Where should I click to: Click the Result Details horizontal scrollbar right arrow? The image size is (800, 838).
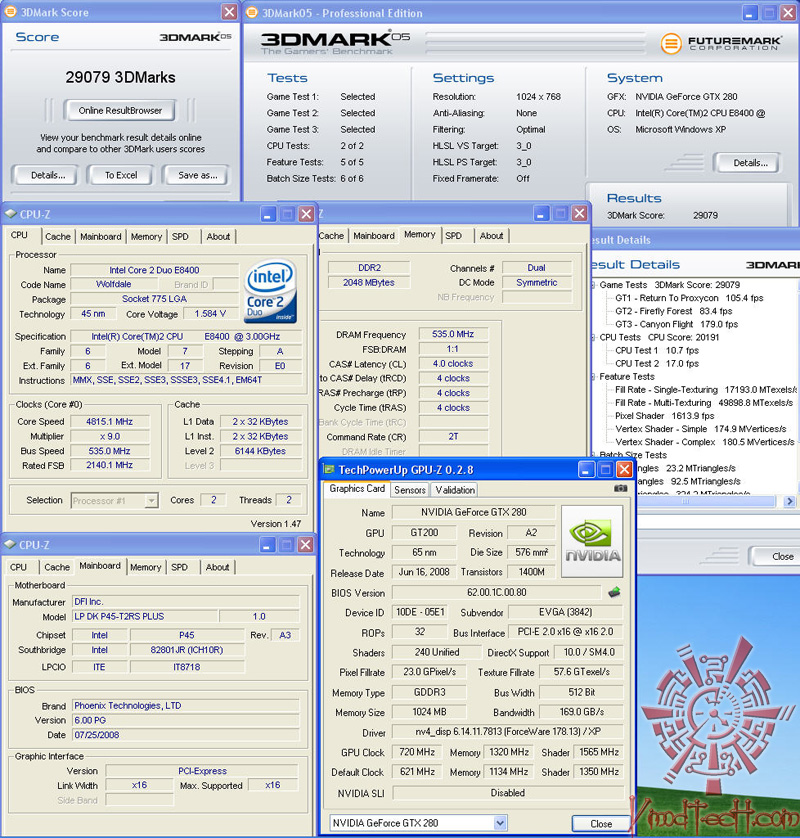click(x=789, y=501)
